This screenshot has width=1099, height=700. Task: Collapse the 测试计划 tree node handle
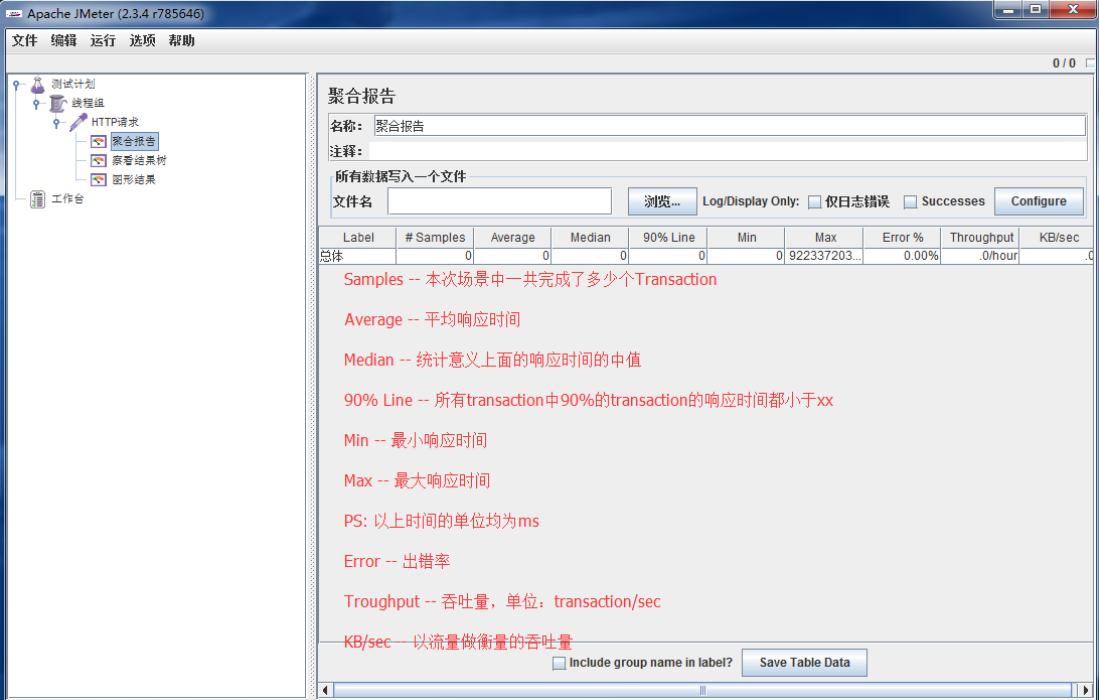(x=17, y=85)
